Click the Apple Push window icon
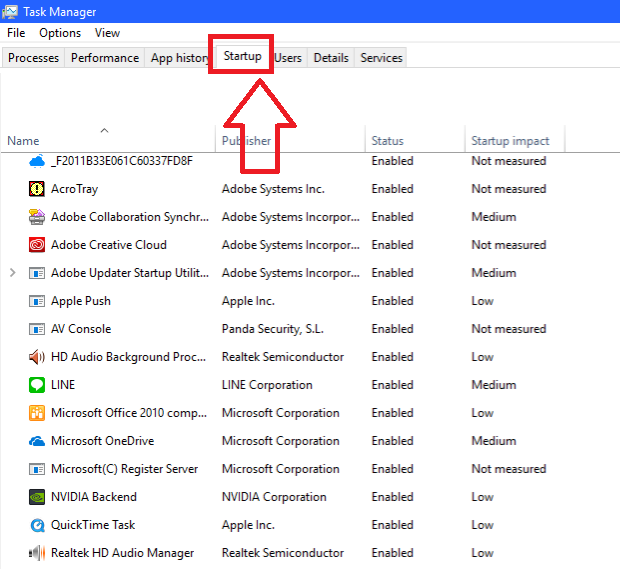Viewport: 620px width, 569px height. 37,301
